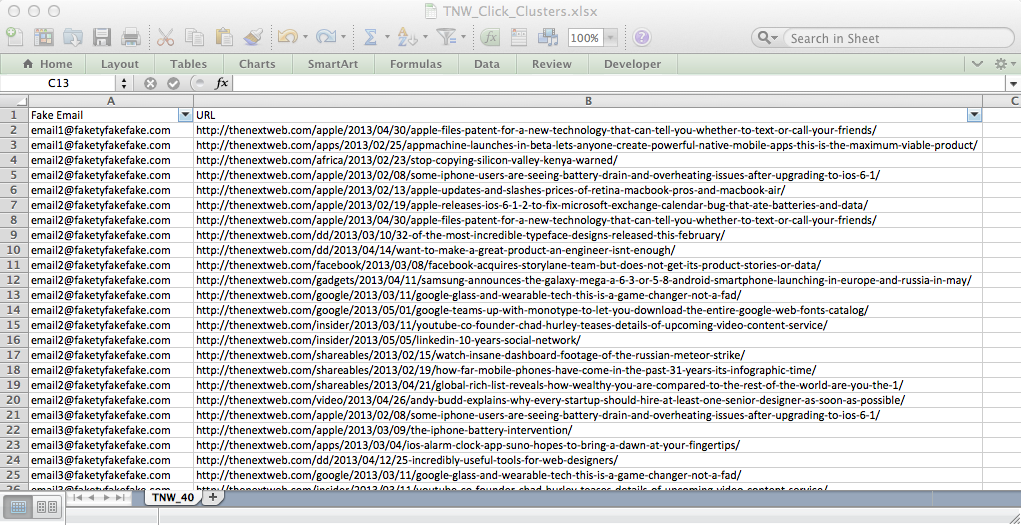Select the Format Painter brush icon
The image size is (1021, 525).
(253, 37)
